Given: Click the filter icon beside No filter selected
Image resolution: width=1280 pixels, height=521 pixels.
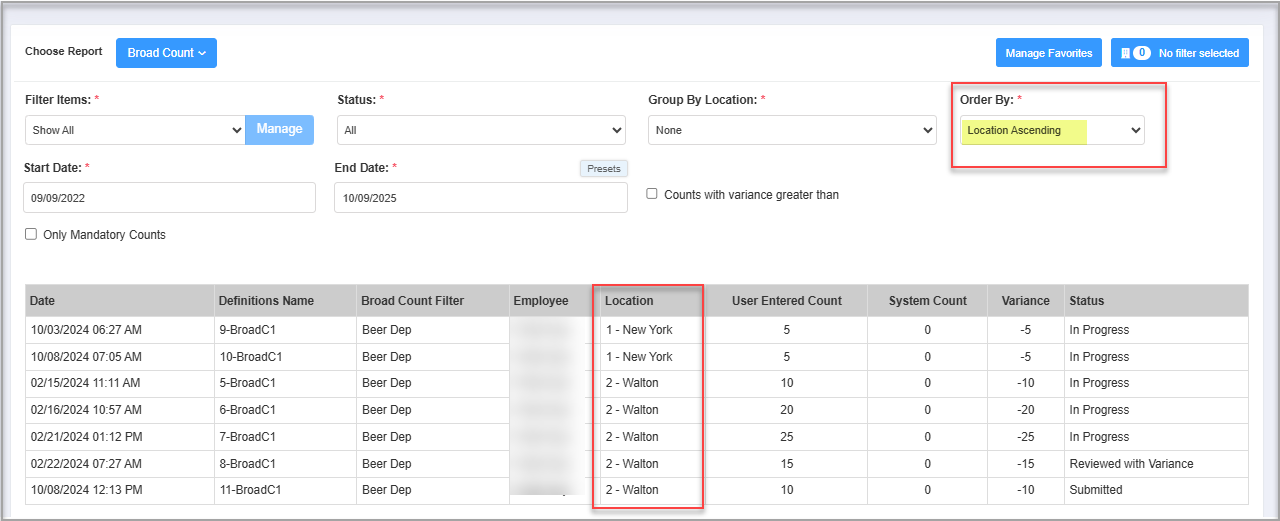Looking at the screenshot, I should pyautogui.click(x=1125, y=53).
